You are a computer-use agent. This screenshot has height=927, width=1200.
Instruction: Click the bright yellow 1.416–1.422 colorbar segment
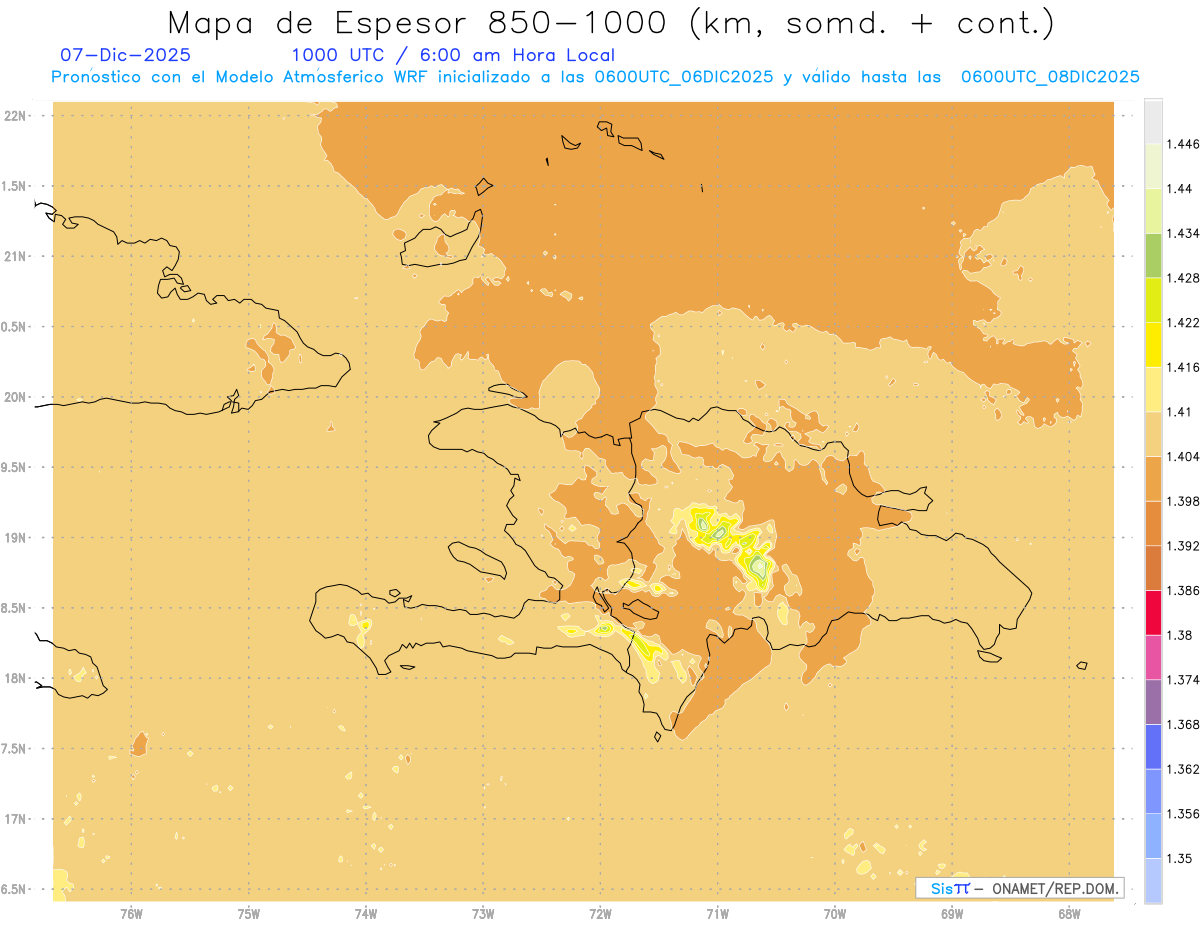pyautogui.click(x=1153, y=345)
